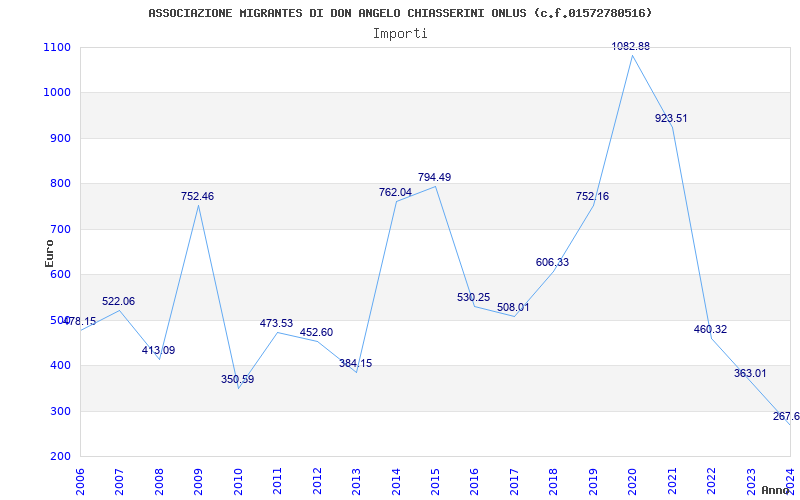Click the data label 473.53
800x500 pixels.
(x=276, y=323)
